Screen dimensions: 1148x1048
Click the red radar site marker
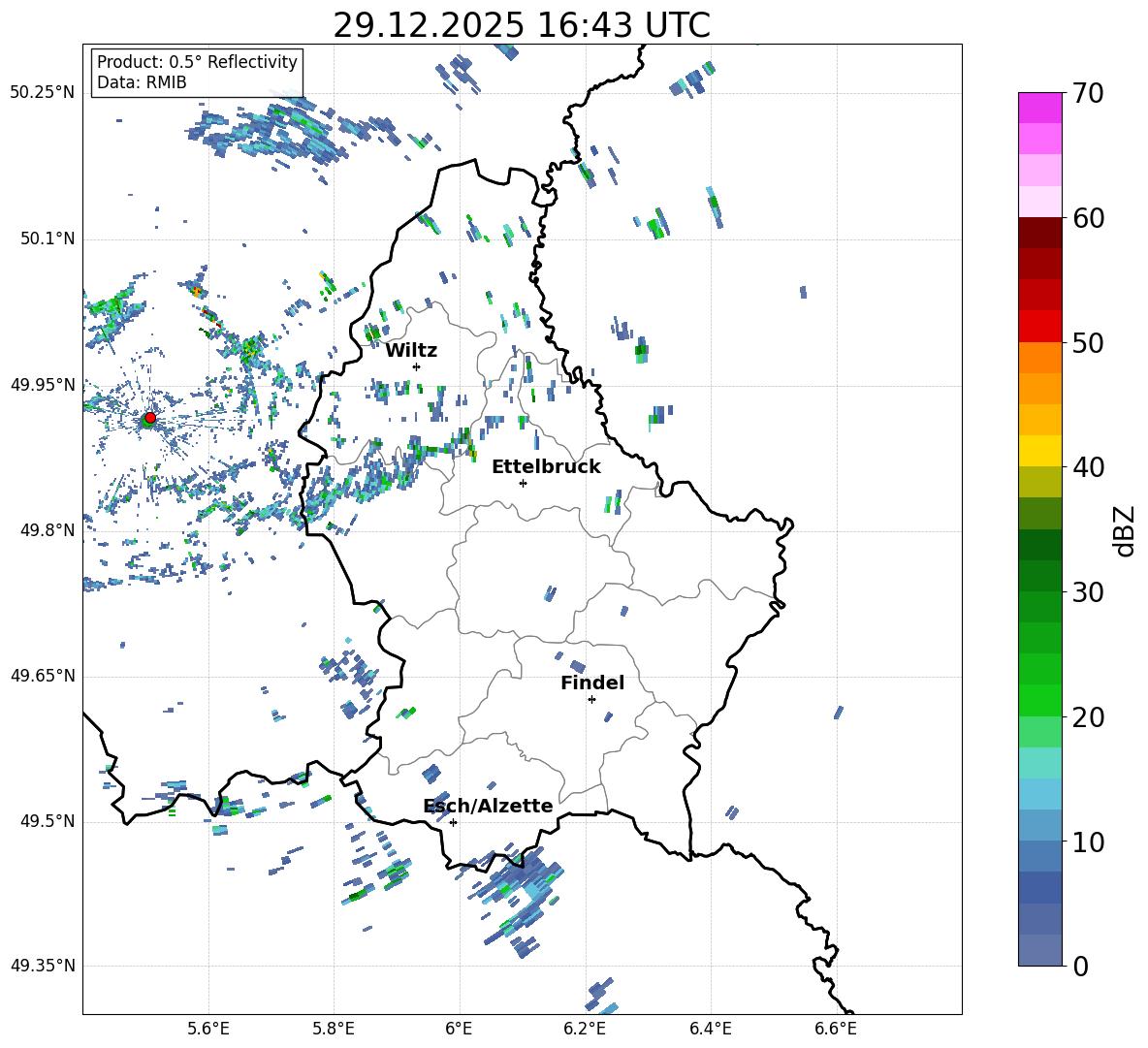(x=149, y=418)
